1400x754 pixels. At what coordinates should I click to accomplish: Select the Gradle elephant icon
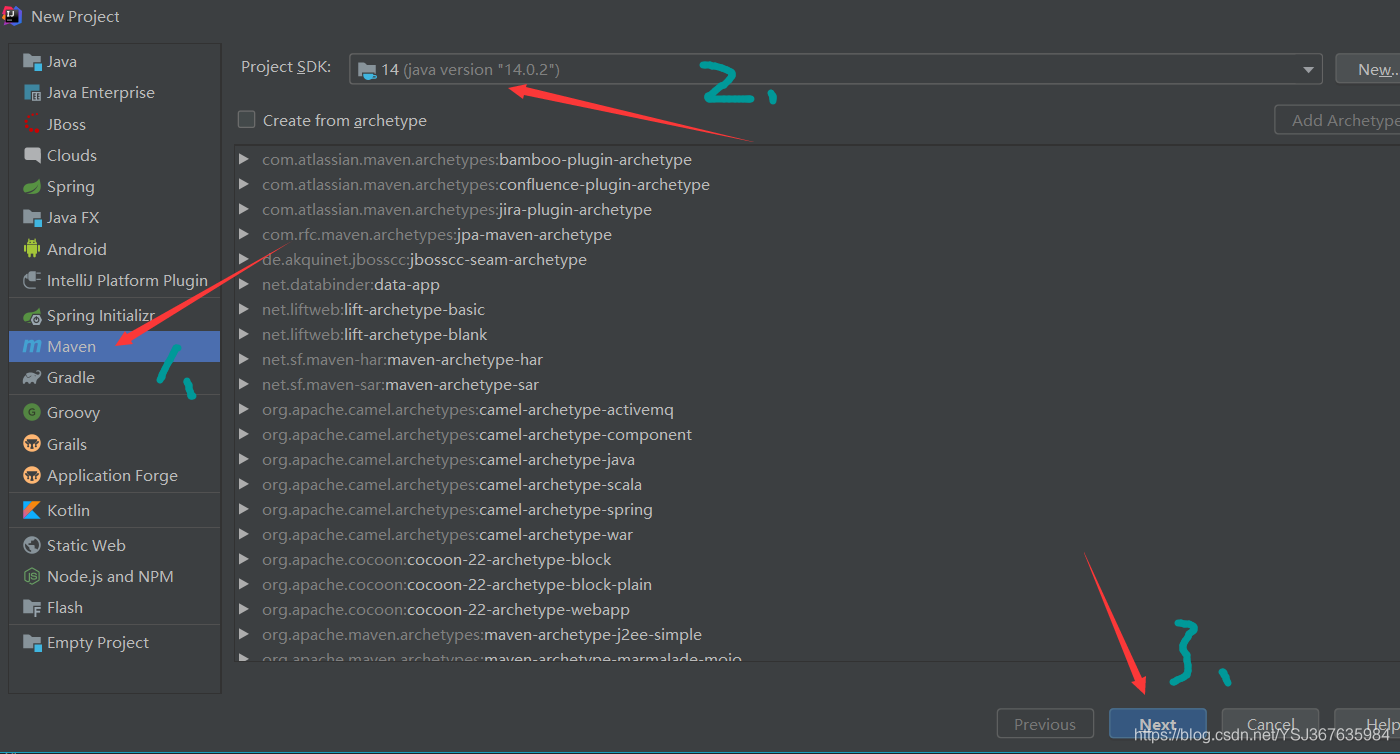31,377
